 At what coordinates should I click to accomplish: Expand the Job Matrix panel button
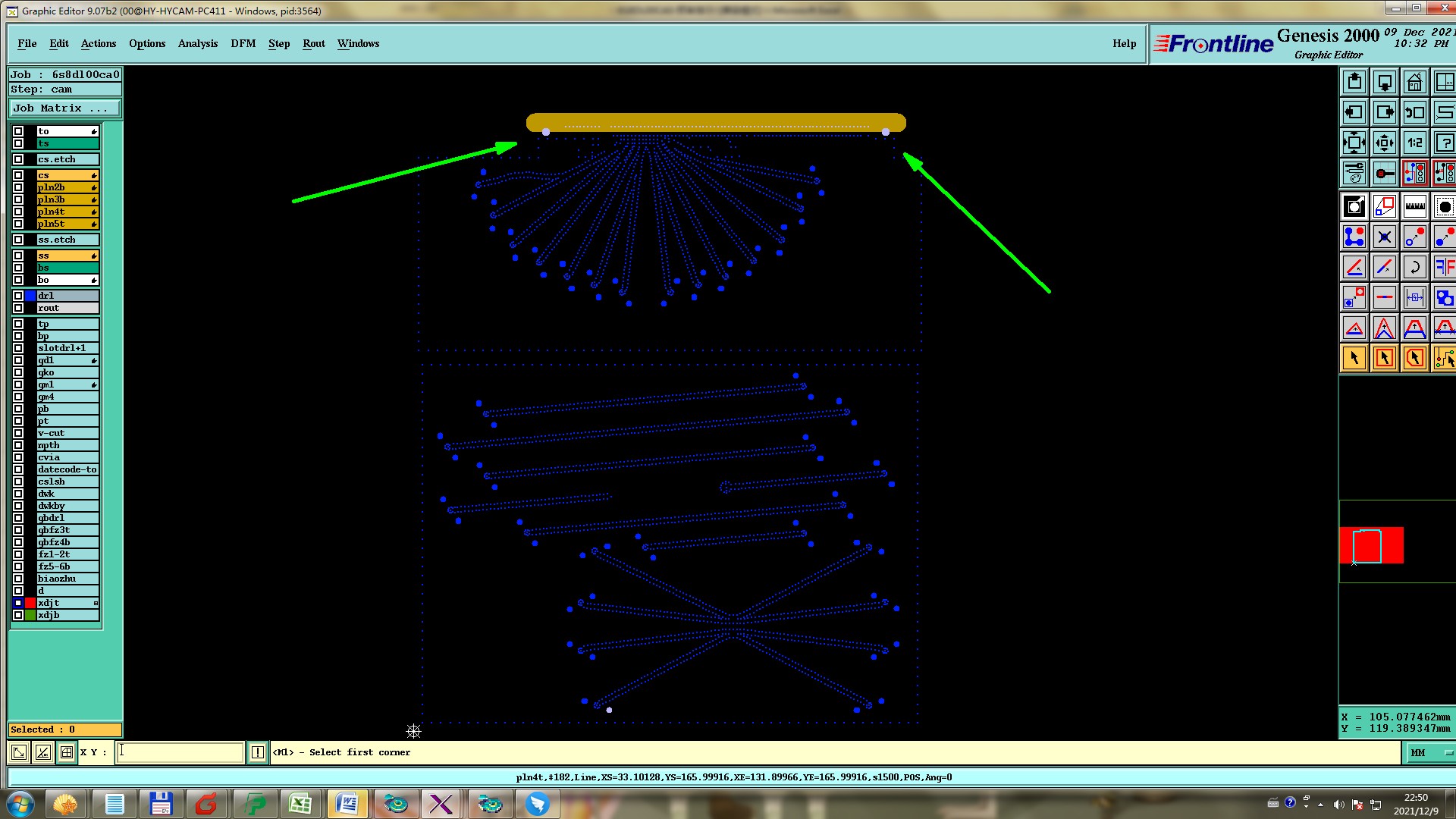click(64, 108)
